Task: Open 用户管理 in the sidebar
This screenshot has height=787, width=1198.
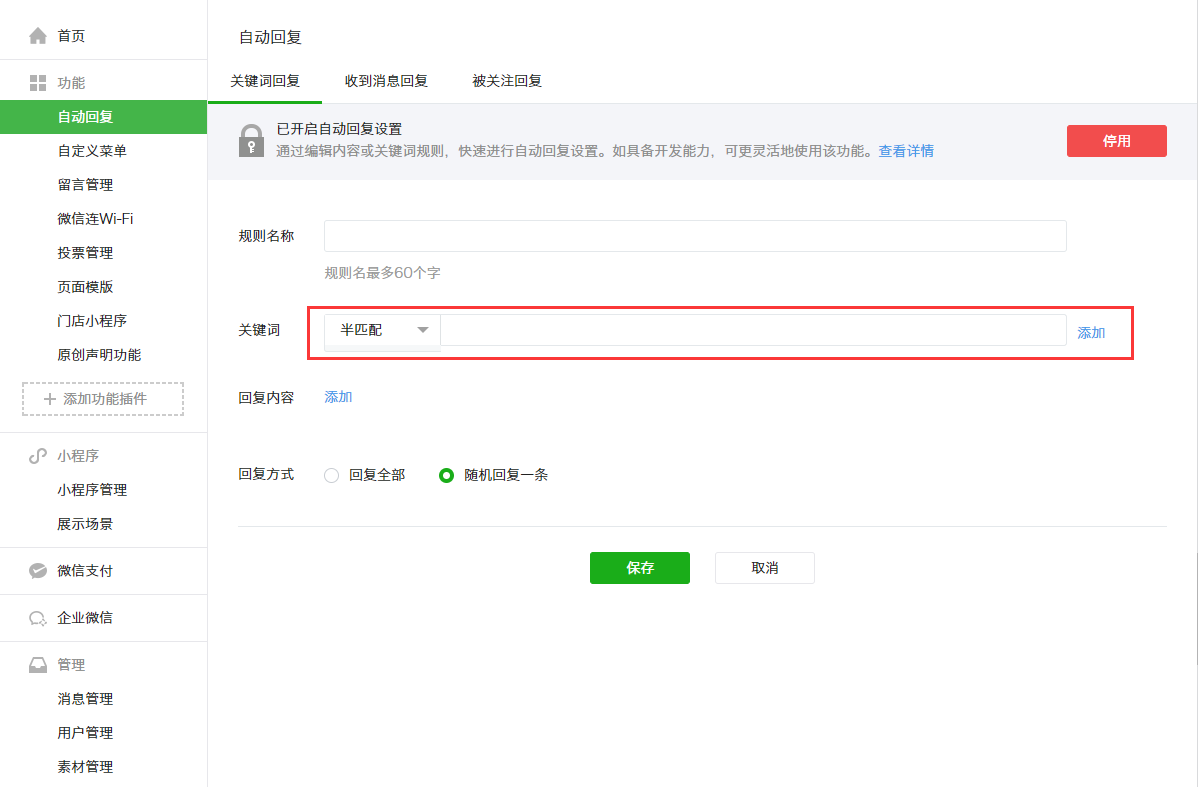Action: click(x=85, y=733)
